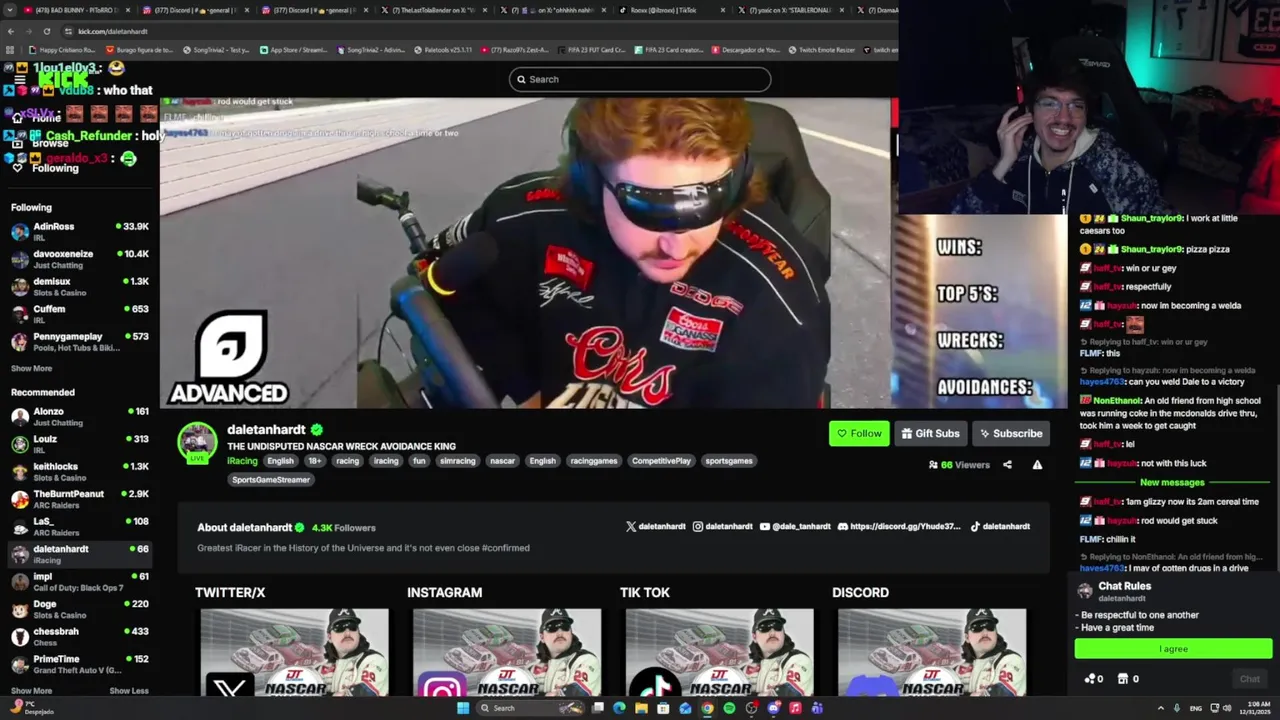This screenshot has width=1280, height=720.
Task: Open davooxeneize channel in sidebar
Action: tap(80, 259)
